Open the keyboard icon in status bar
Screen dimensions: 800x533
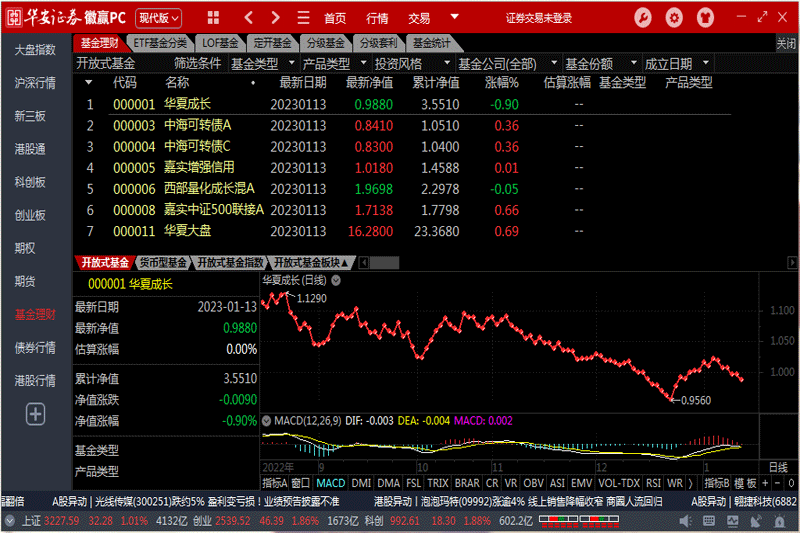coord(709,521)
